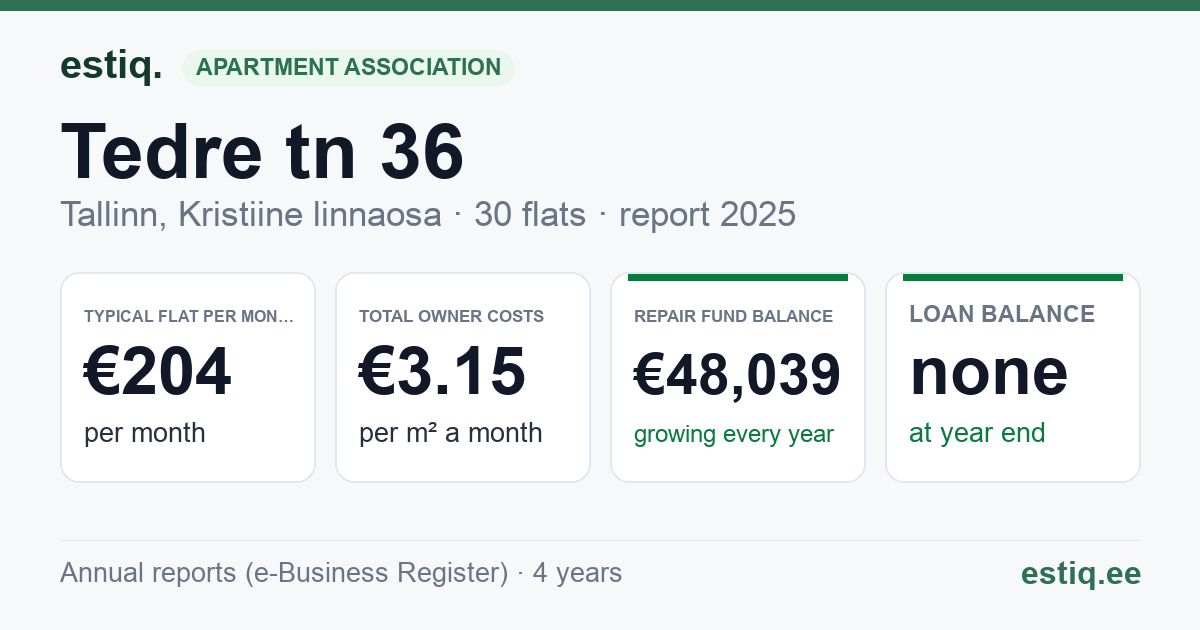
Task: Select the APARTMENT ASSOCIATION badge
Action: pos(348,68)
